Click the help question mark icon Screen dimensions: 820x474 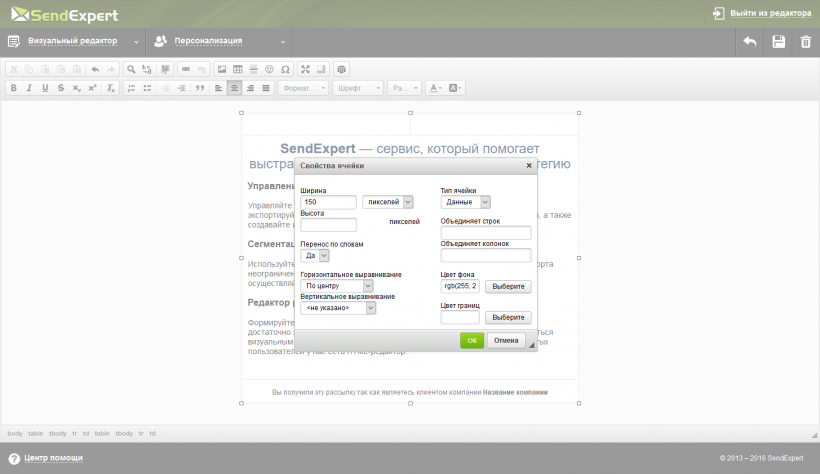pos(14,458)
